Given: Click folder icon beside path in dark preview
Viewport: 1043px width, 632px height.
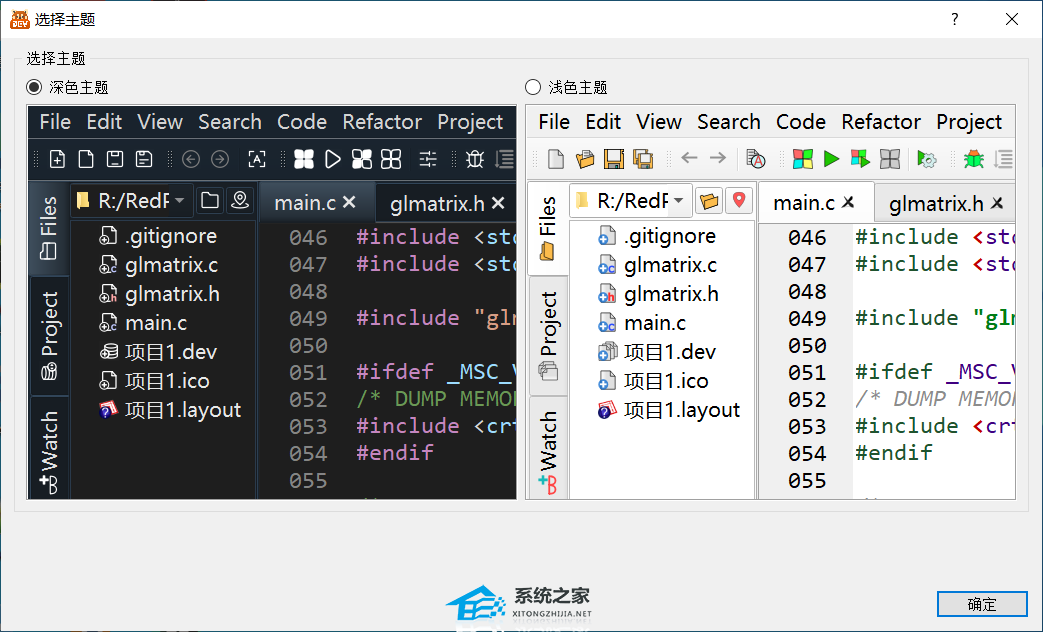Looking at the screenshot, I should (x=210, y=200).
